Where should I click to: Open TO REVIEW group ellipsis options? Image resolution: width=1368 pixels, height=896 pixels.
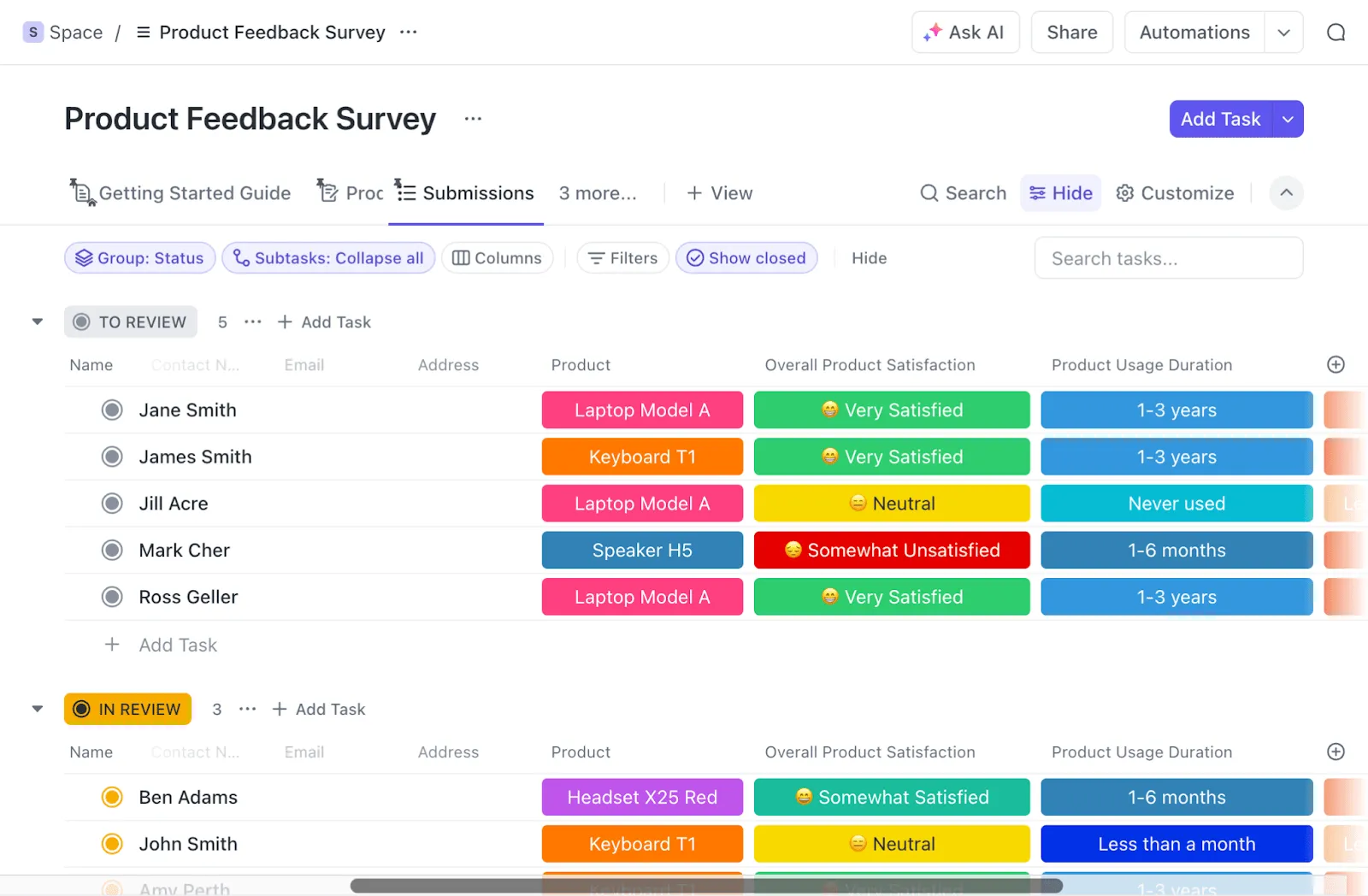point(252,322)
